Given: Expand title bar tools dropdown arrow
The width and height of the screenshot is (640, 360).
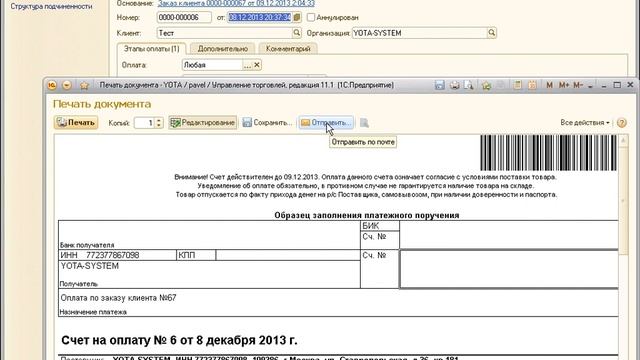Looking at the screenshot, I should (590, 86).
